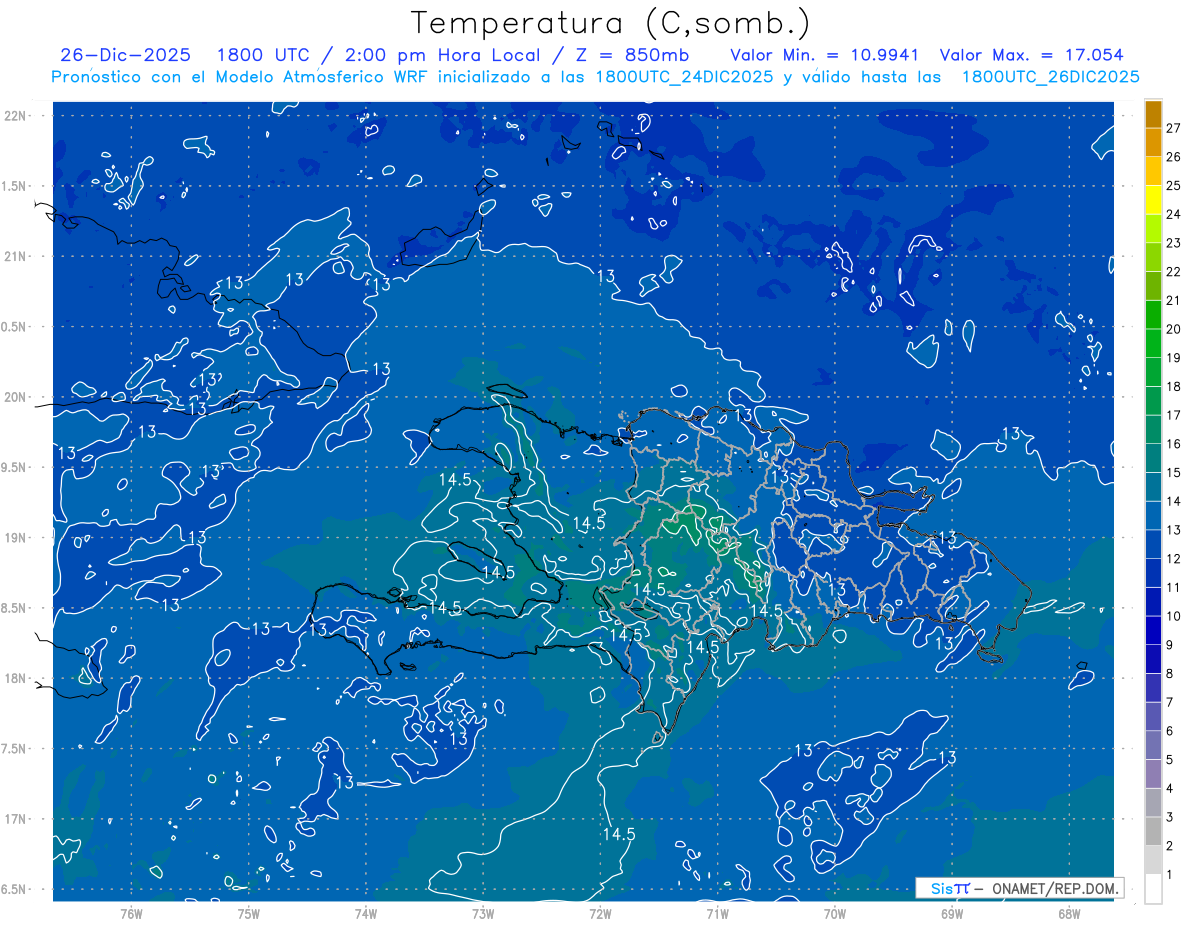
Task: Click the '20N' latitude axis label
Action: click(16, 397)
